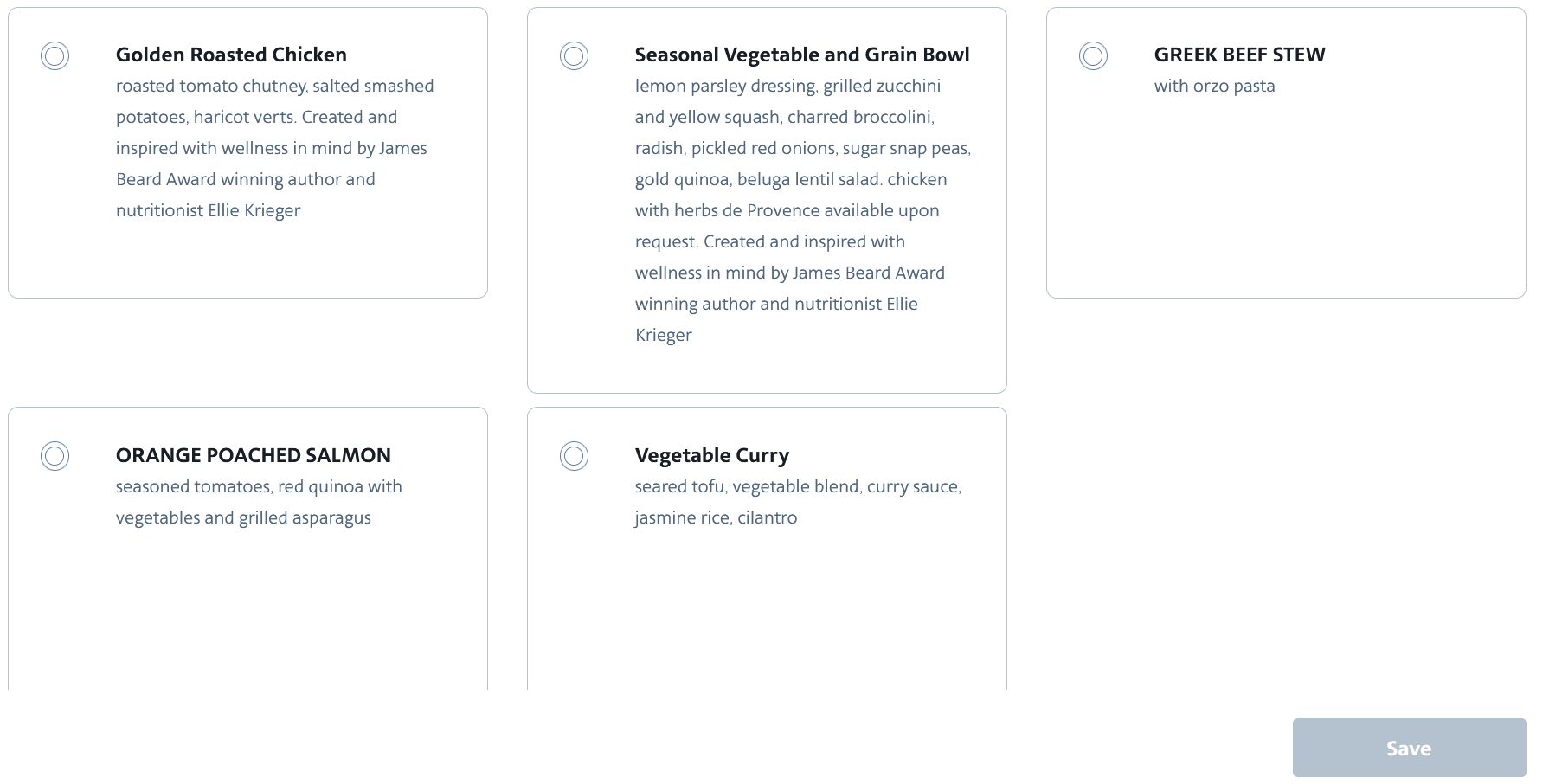The height and width of the screenshot is (784, 1549).
Task: Click the Seasonal Vegetable and Grain Bowl heading
Action: click(x=802, y=55)
